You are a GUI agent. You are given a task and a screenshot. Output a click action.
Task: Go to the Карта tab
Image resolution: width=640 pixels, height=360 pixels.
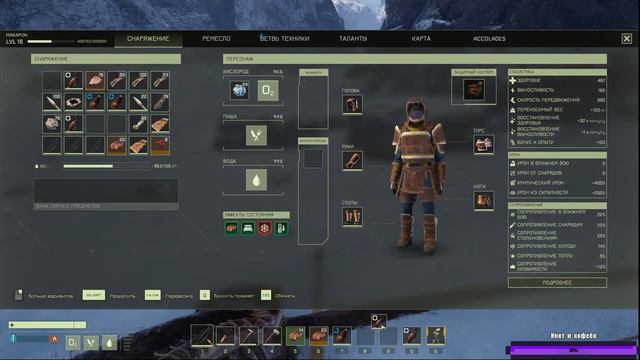(421, 39)
